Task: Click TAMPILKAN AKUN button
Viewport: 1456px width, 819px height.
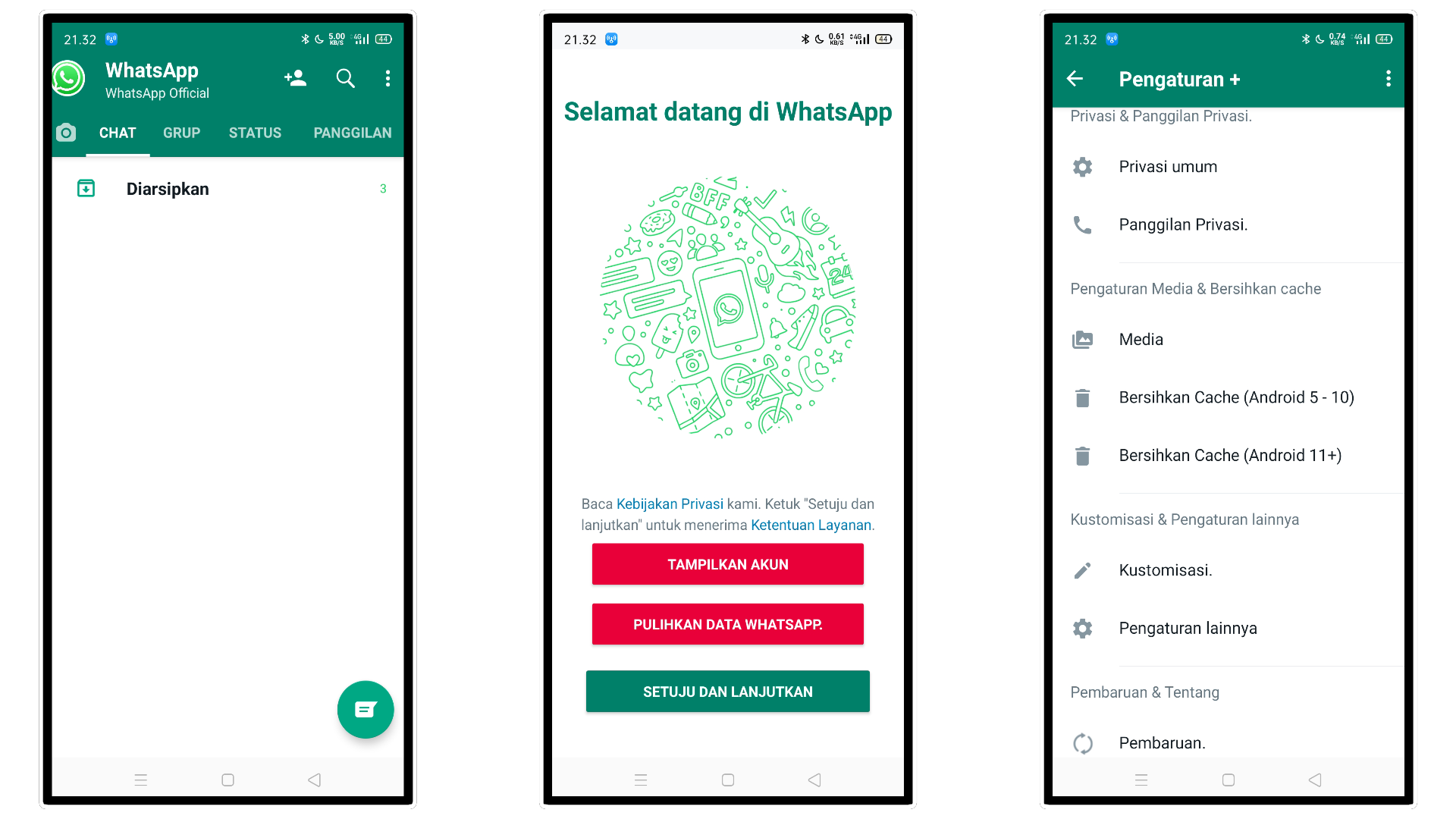Action: (x=727, y=564)
